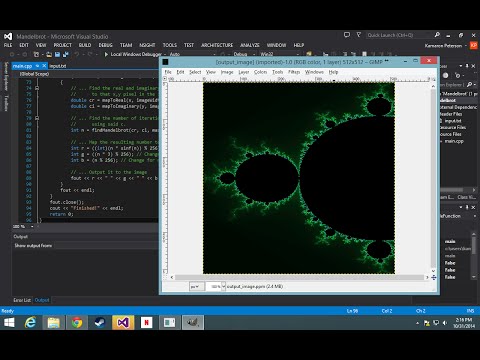Click the Mandelbrot image canvas in GIMP

coord(299,178)
